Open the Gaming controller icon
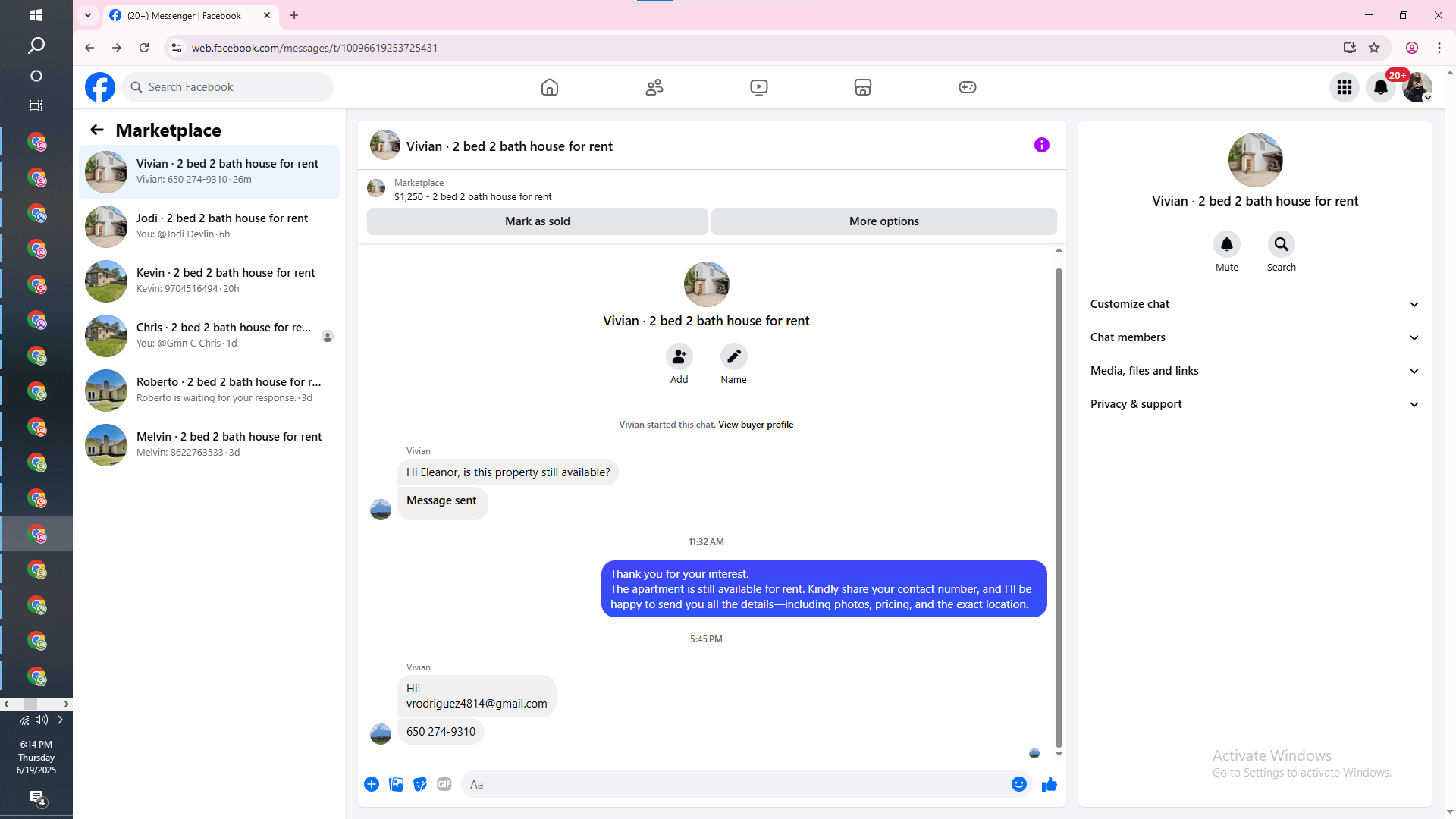 pyautogui.click(x=968, y=87)
